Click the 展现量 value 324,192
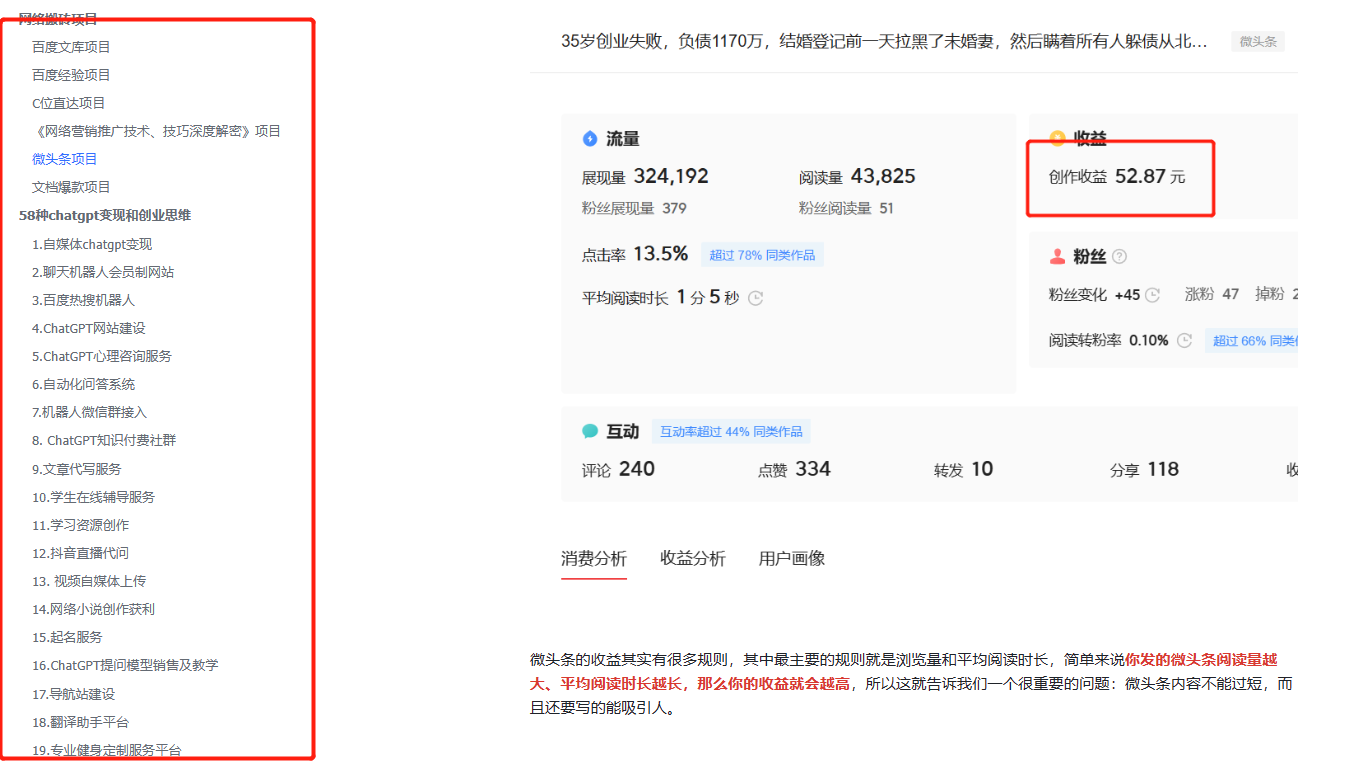 coord(671,176)
